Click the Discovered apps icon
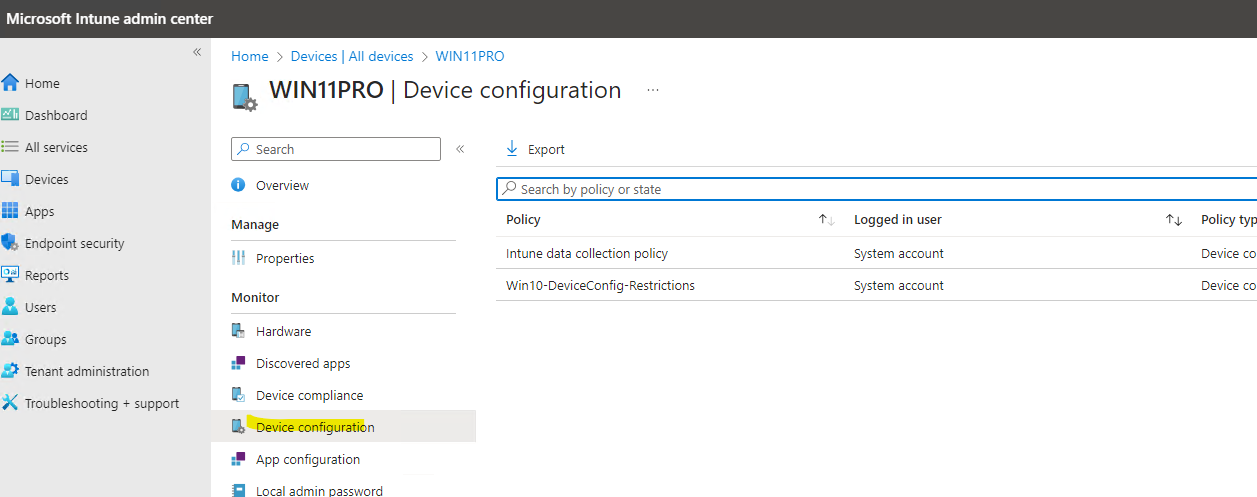1257x497 pixels. [238, 363]
